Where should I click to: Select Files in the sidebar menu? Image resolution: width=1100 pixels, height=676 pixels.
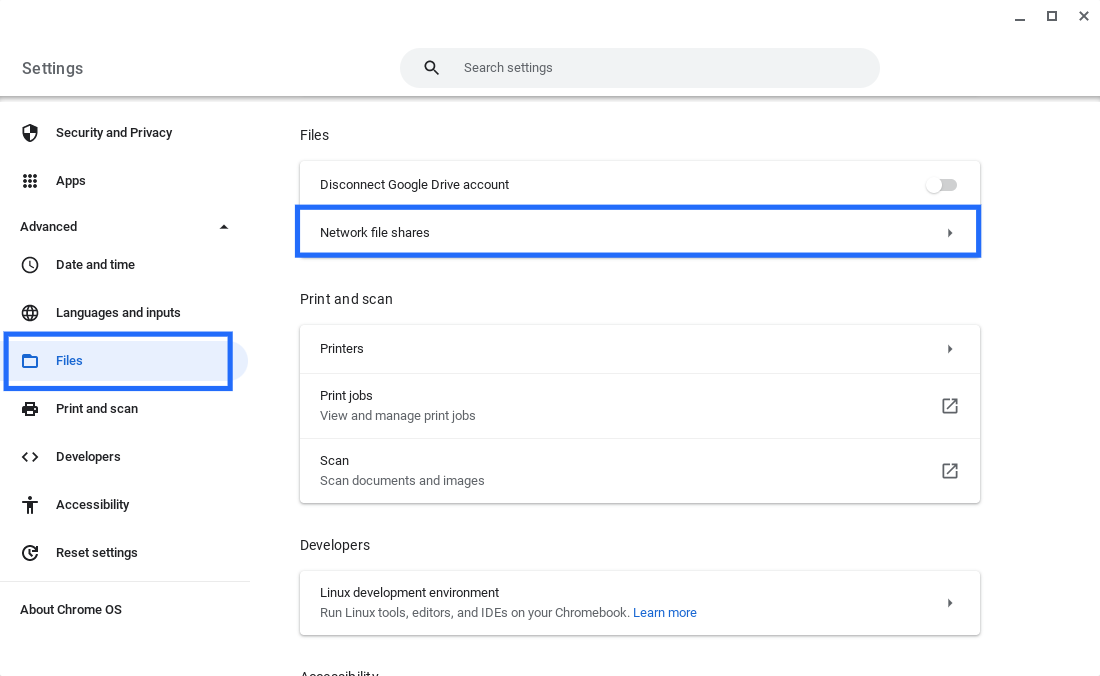[x=69, y=361]
